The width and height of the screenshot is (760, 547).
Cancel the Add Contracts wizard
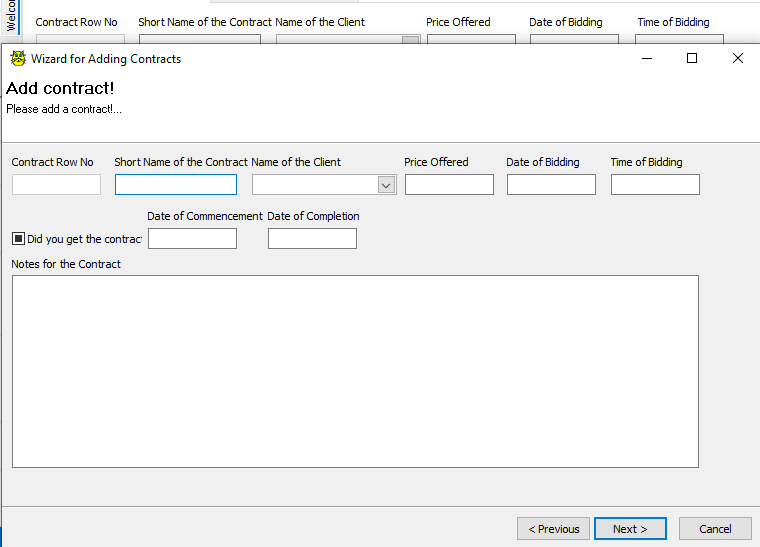(715, 529)
